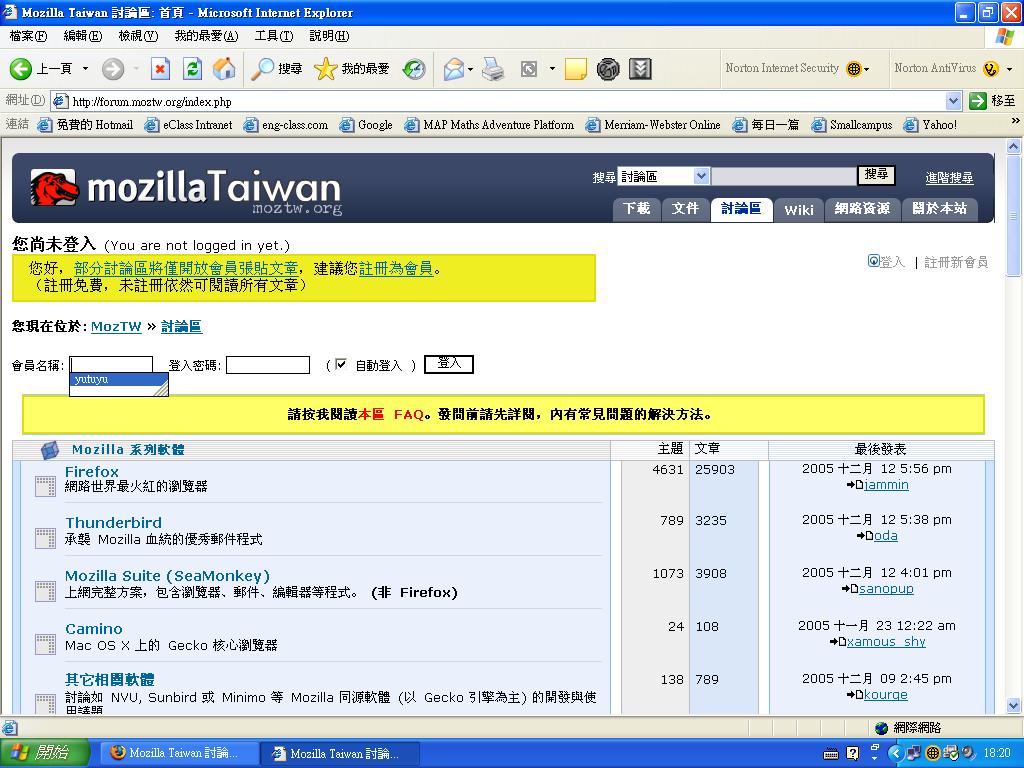
Task: Open the 討論區 search scope dropdown
Action: pyautogui.click(x=701, y=176)
